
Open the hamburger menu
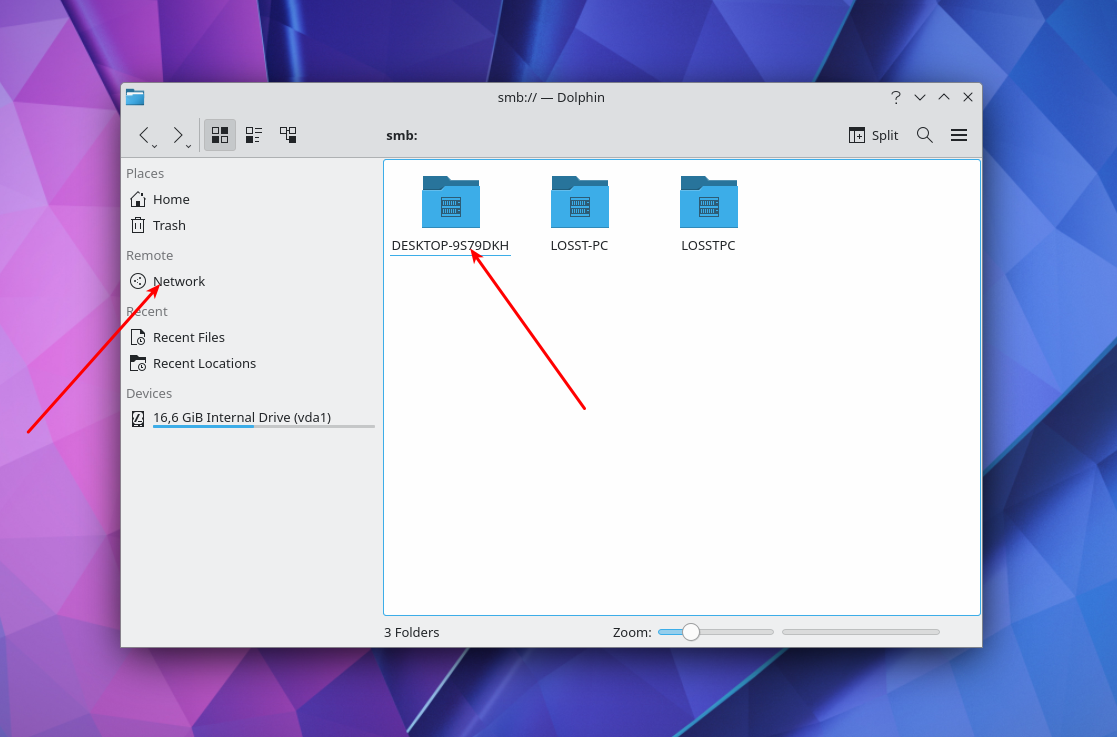959,135
